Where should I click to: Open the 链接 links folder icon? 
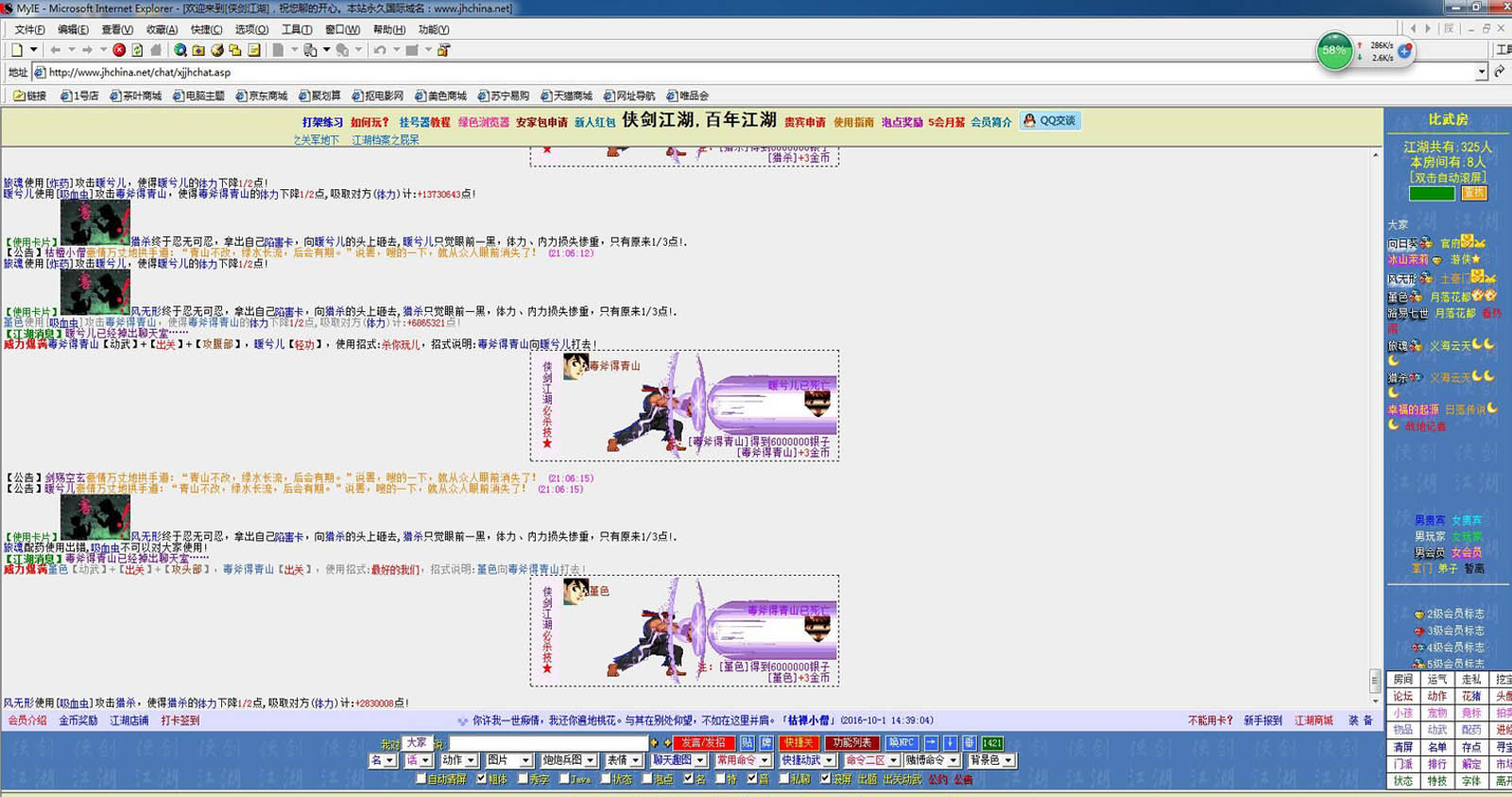pos(19,95)
